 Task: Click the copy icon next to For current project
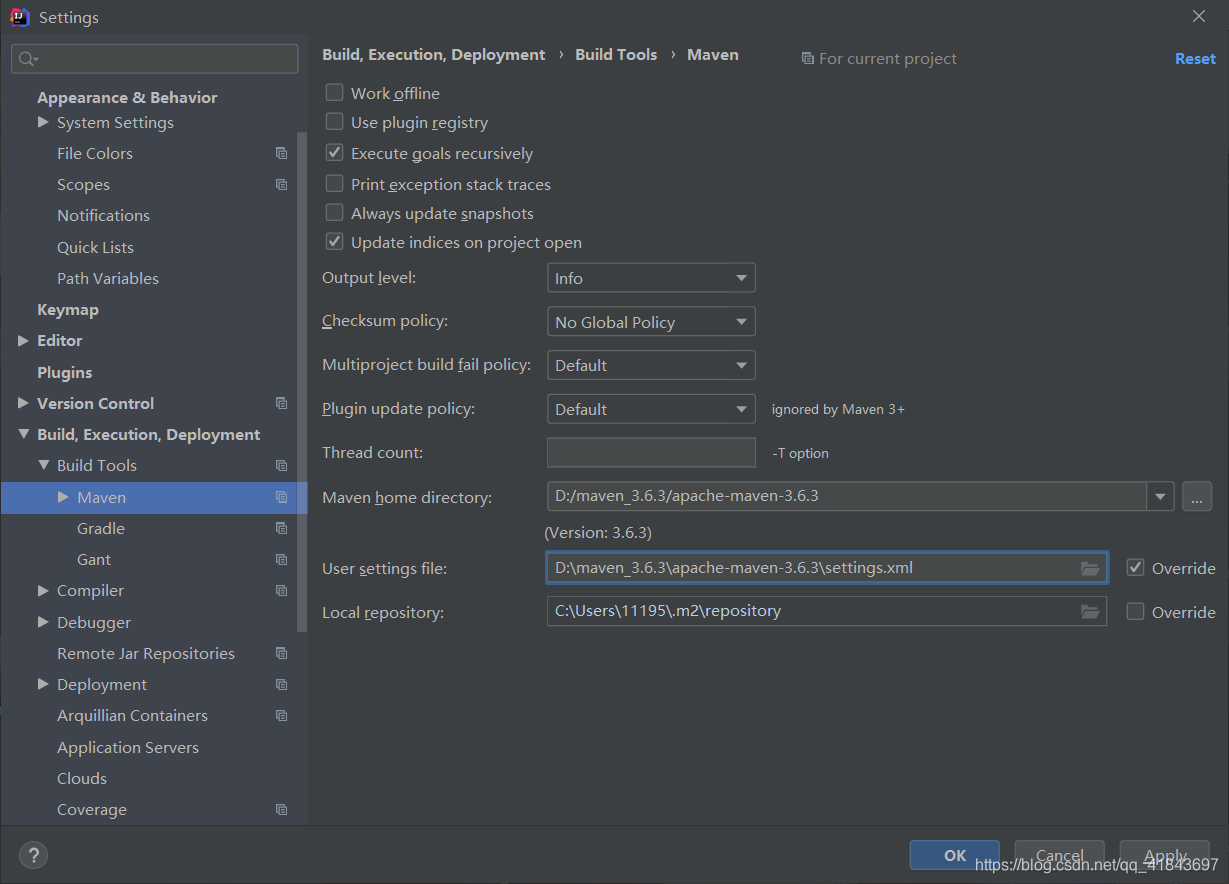coord(807,59)
